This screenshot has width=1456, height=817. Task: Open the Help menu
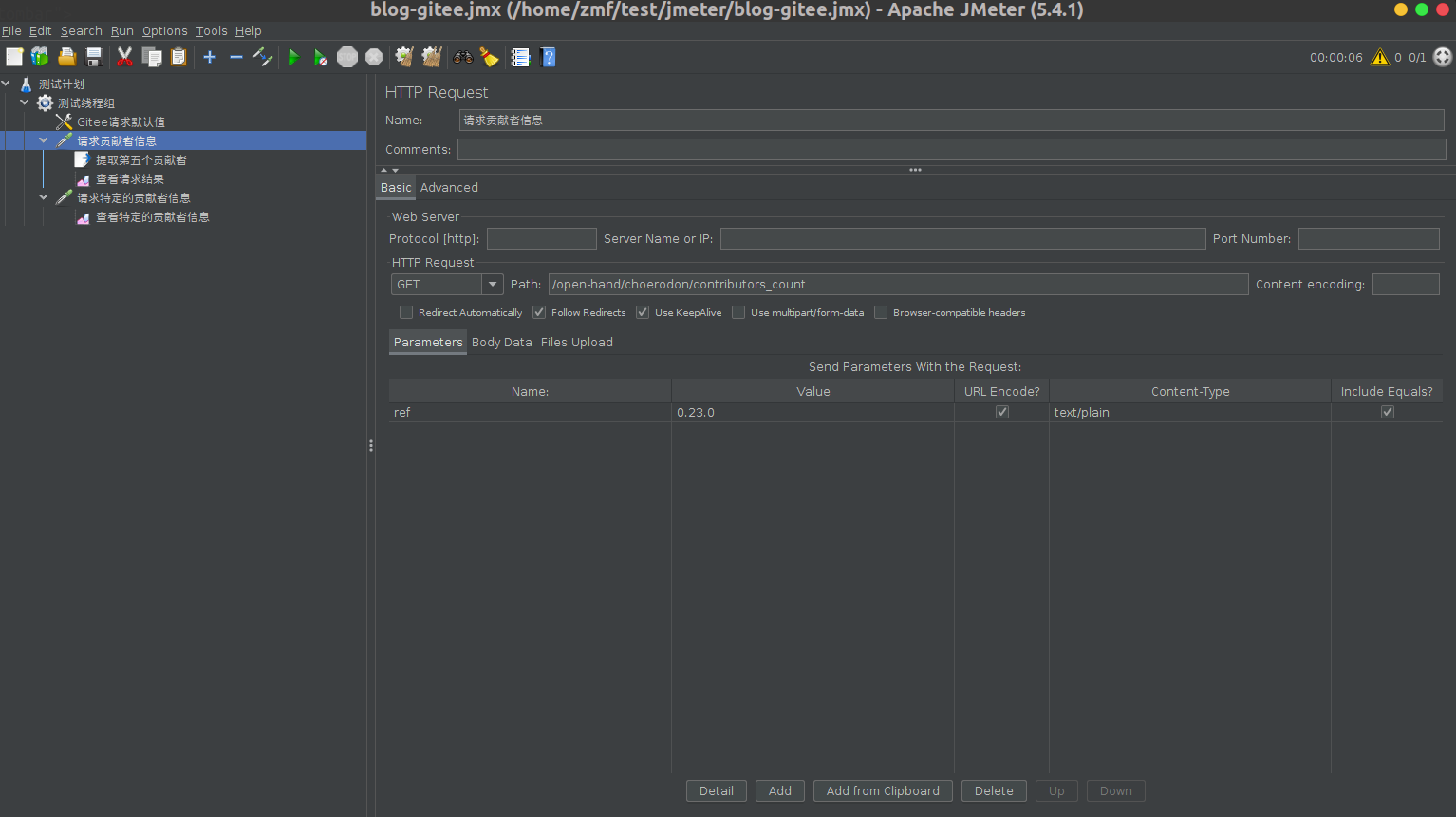coord(249,30)
